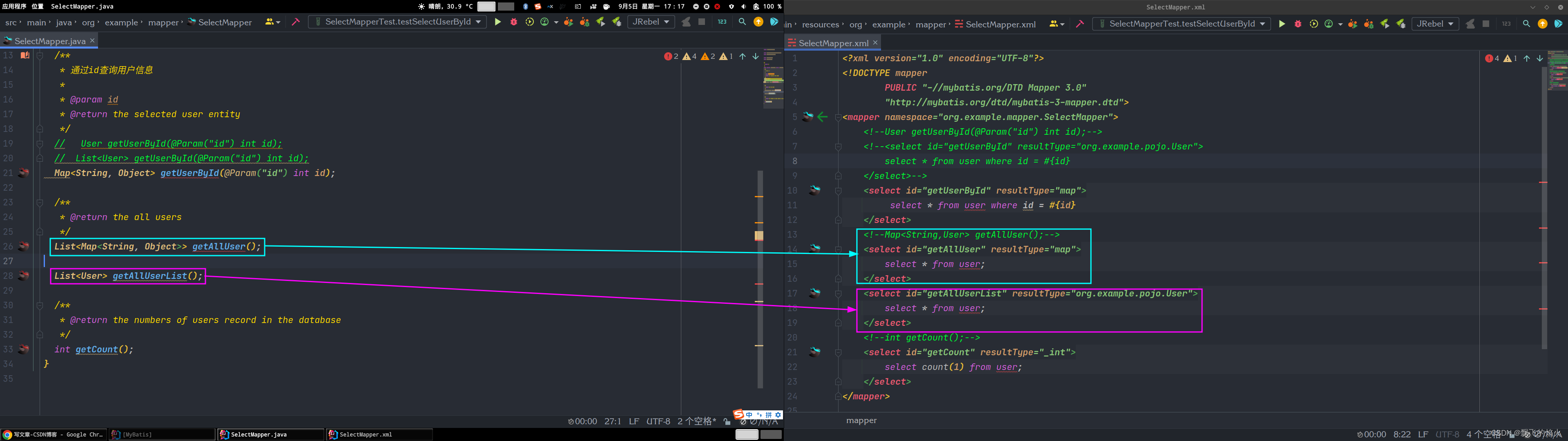The height and width of the screenshot is (441, 1568).
Task: Toggle Sogou input Chinese/English mode
Action: 749,415
